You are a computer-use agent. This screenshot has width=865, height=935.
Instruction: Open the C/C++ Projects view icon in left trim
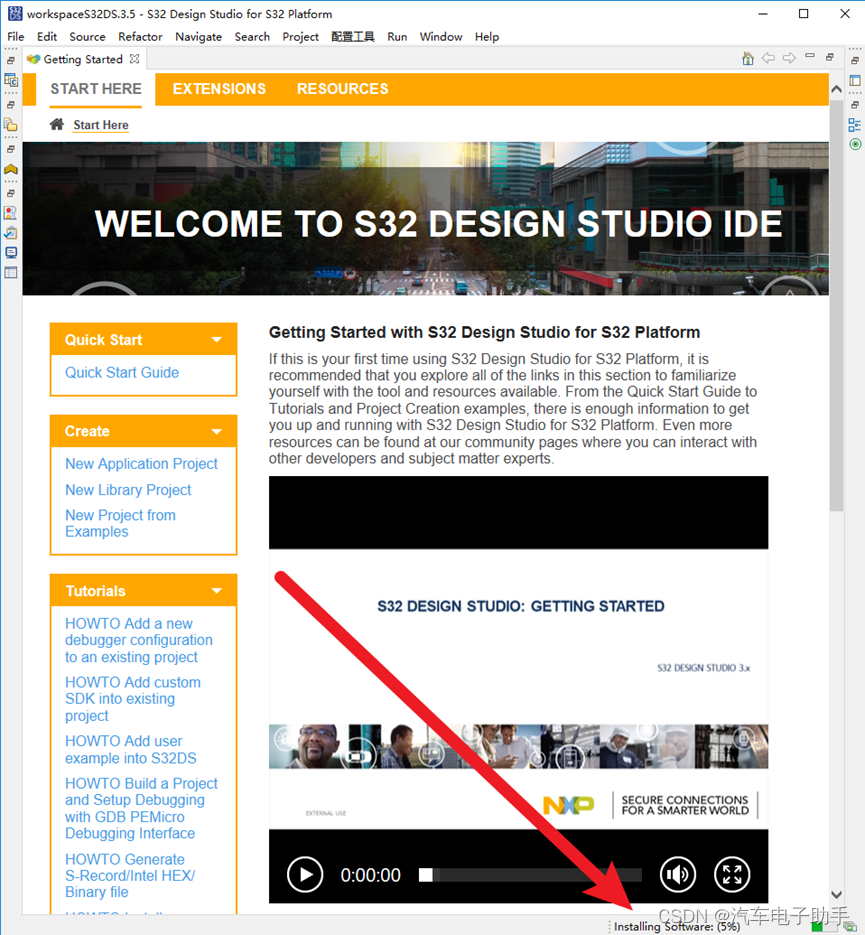pos(11,80)
